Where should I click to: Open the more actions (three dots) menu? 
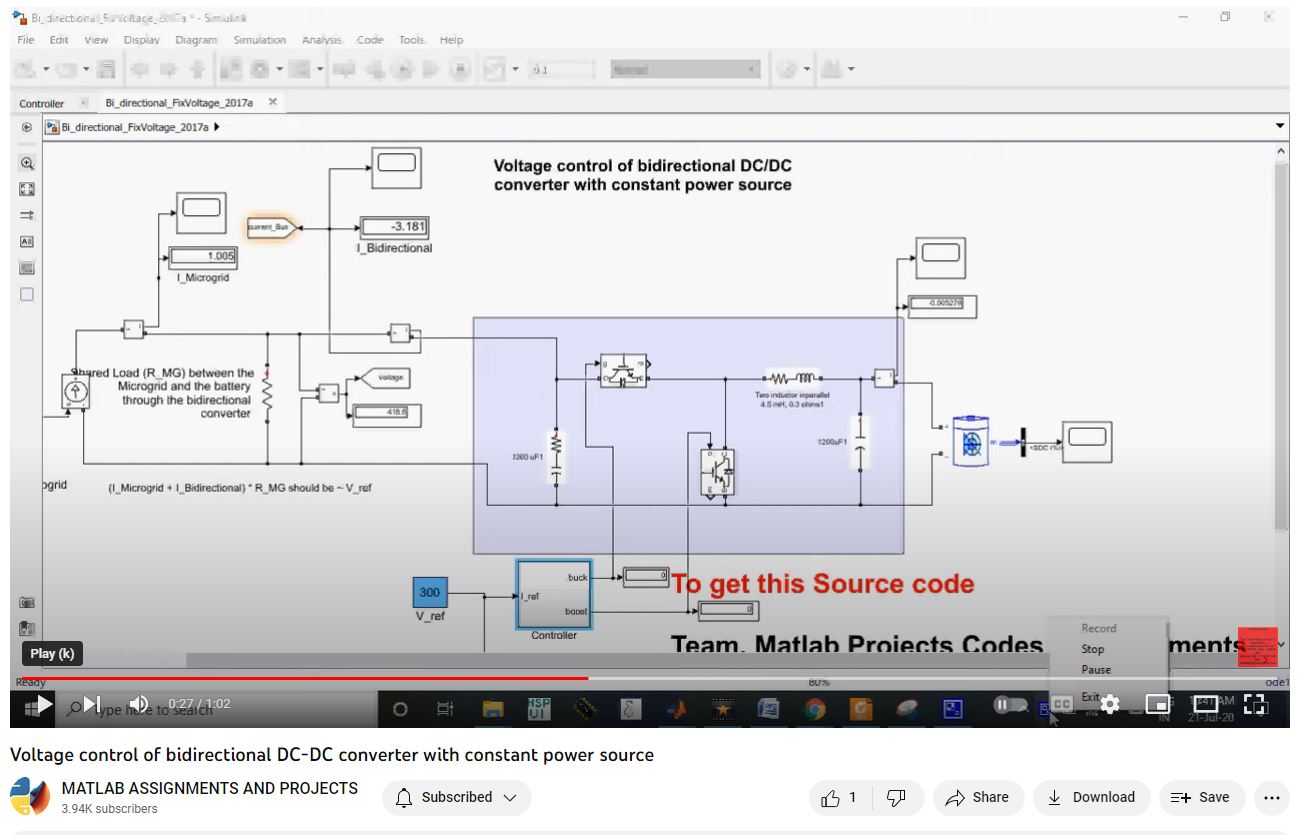pos(1271,797)
